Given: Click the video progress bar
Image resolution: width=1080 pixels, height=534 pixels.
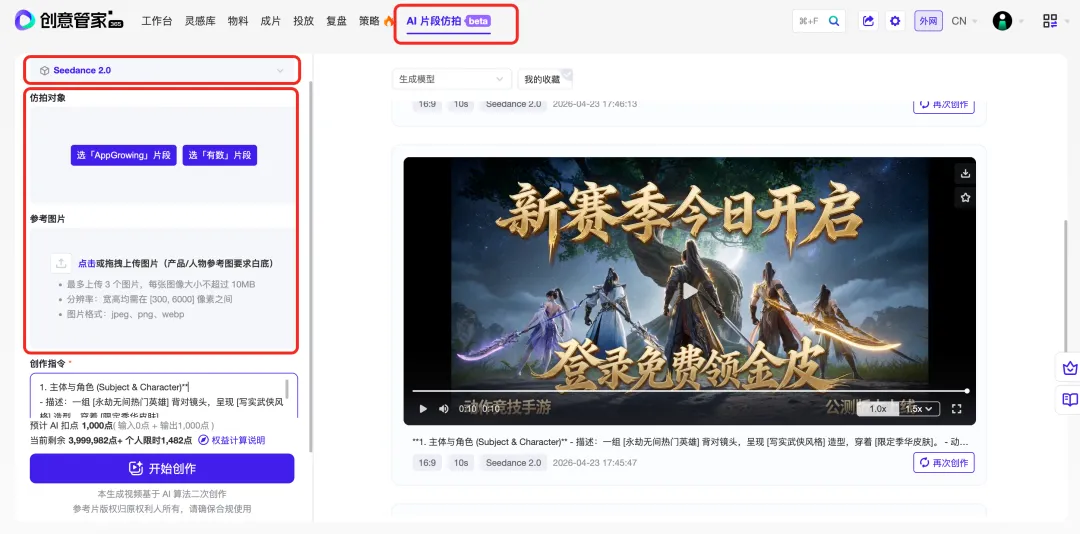Looking at the screenshot, I should click(690, 391).
